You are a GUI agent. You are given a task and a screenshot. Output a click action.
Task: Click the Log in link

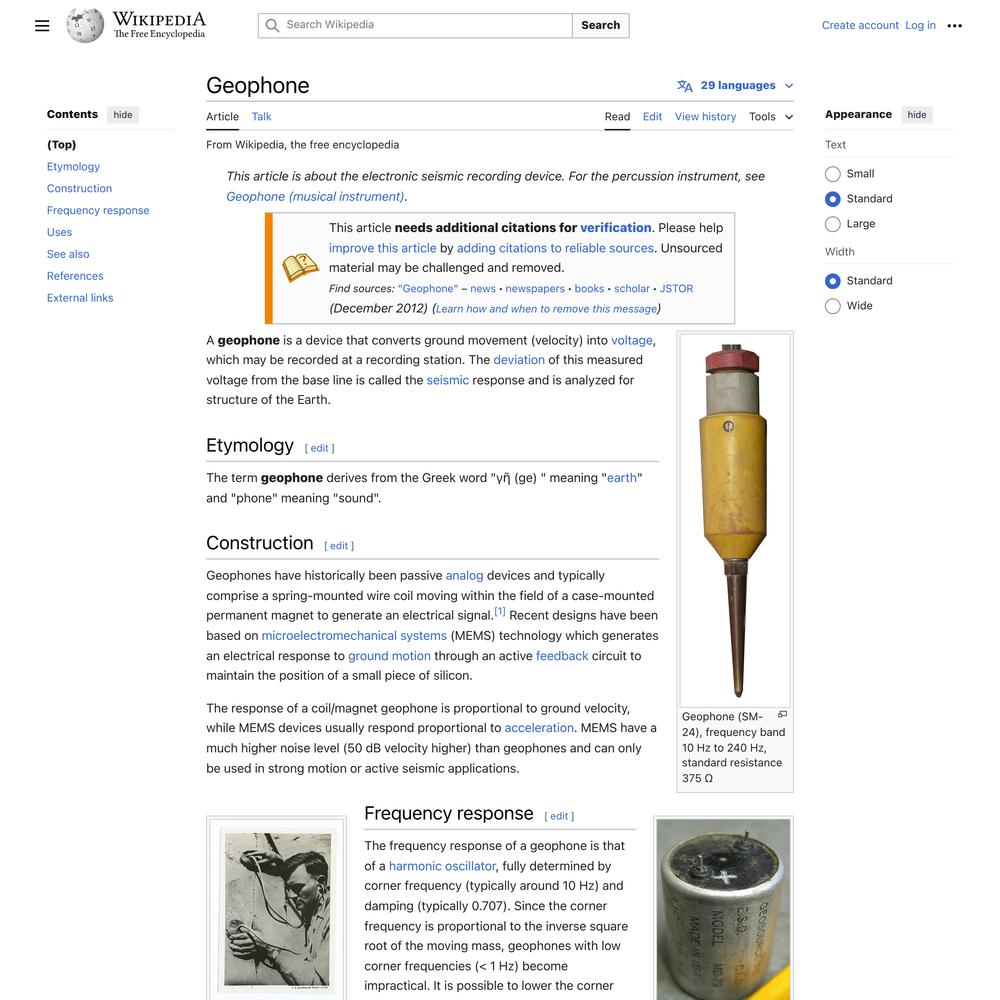coord(920,26)
